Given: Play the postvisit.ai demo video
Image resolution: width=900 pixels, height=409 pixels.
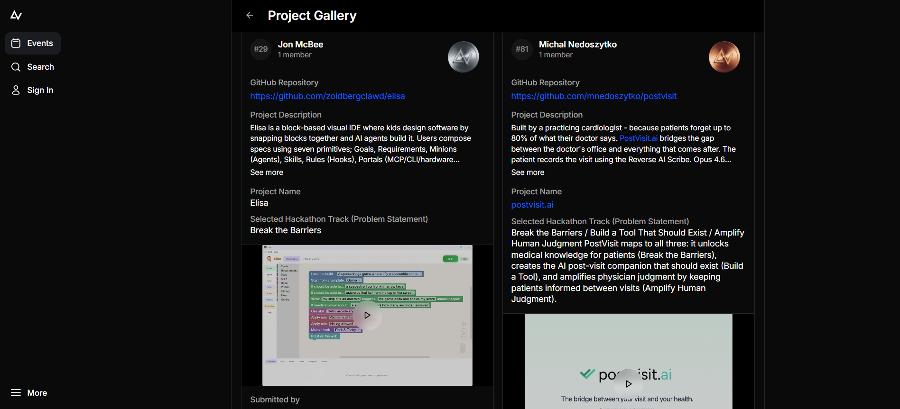Looking at the screenshot, I should (x=627, y=380).
